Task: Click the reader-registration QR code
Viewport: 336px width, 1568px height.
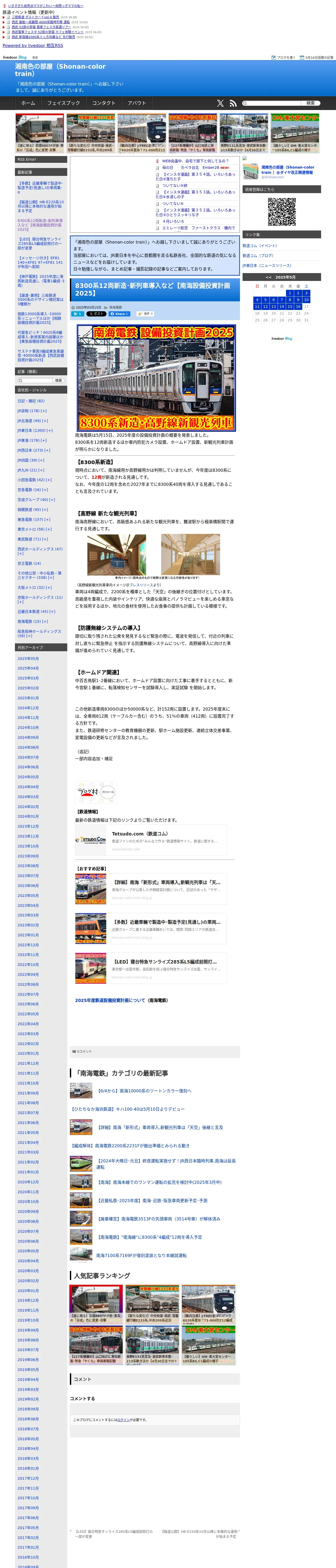Action: 282,212
